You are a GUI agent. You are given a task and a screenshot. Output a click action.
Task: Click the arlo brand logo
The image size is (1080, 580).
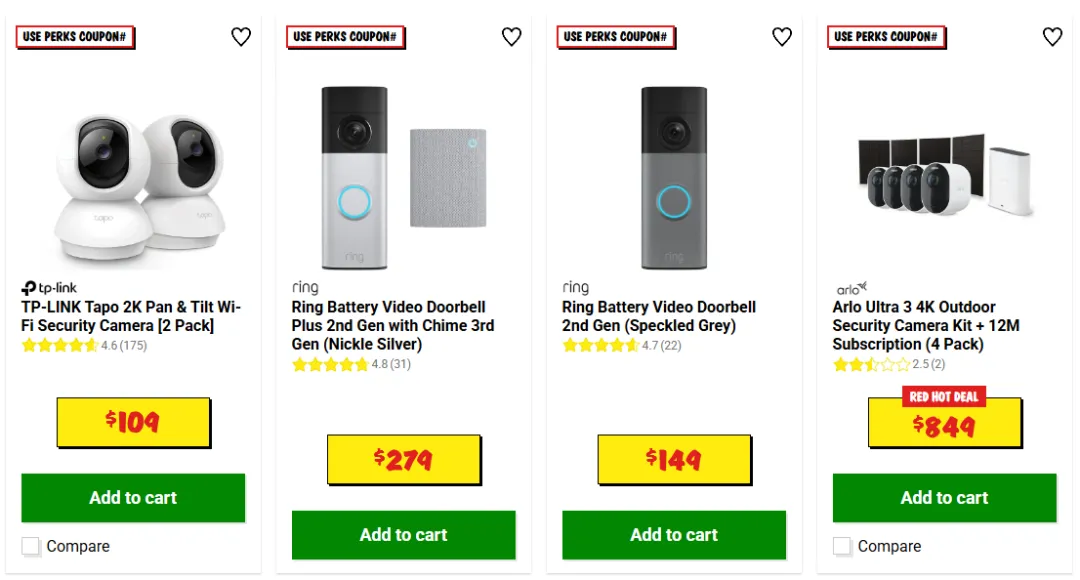pos(851,289)
